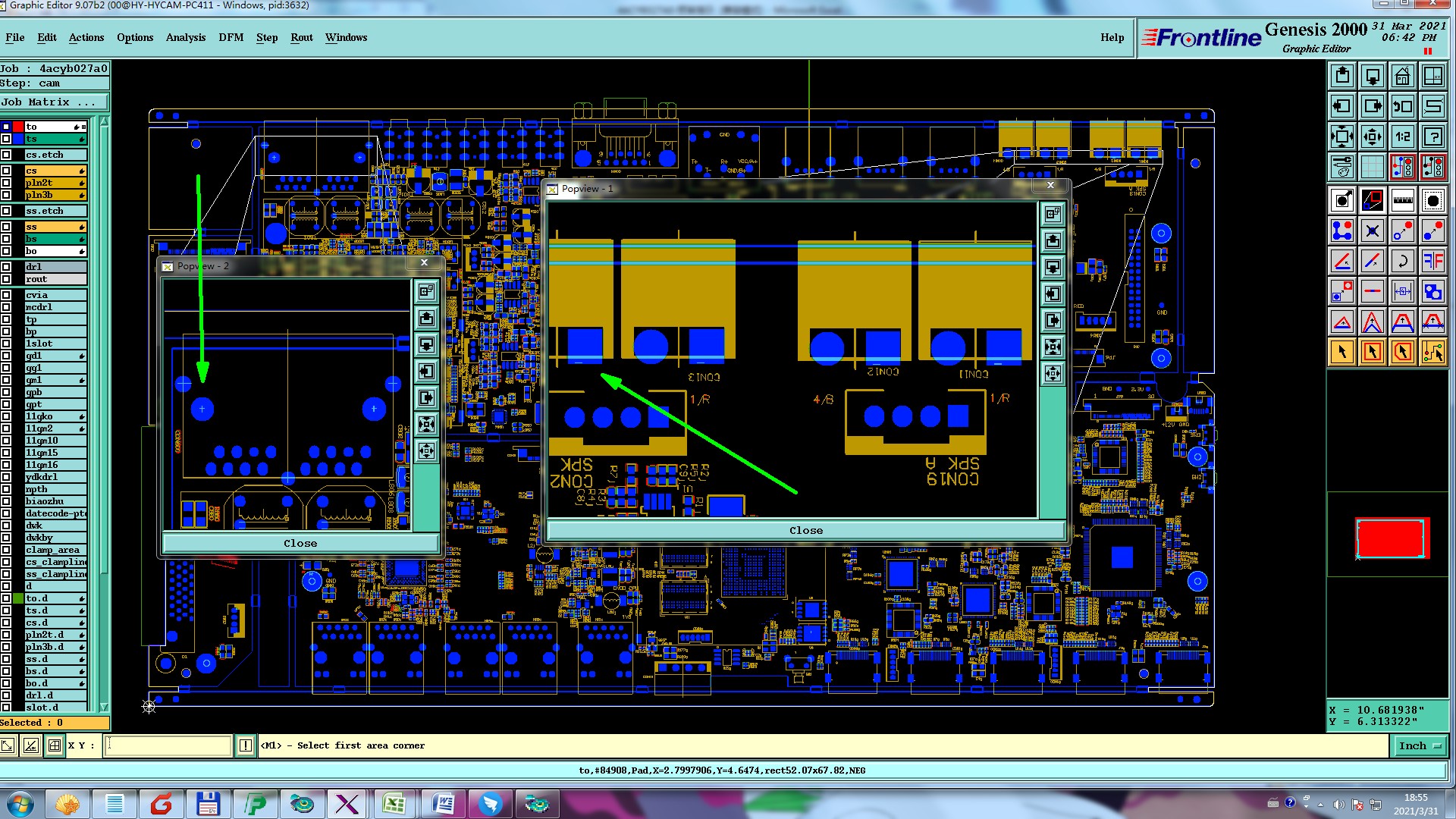The image size is (1456, 819).
Task: Click the delete feature X icon
Action: pos(1372,231)
